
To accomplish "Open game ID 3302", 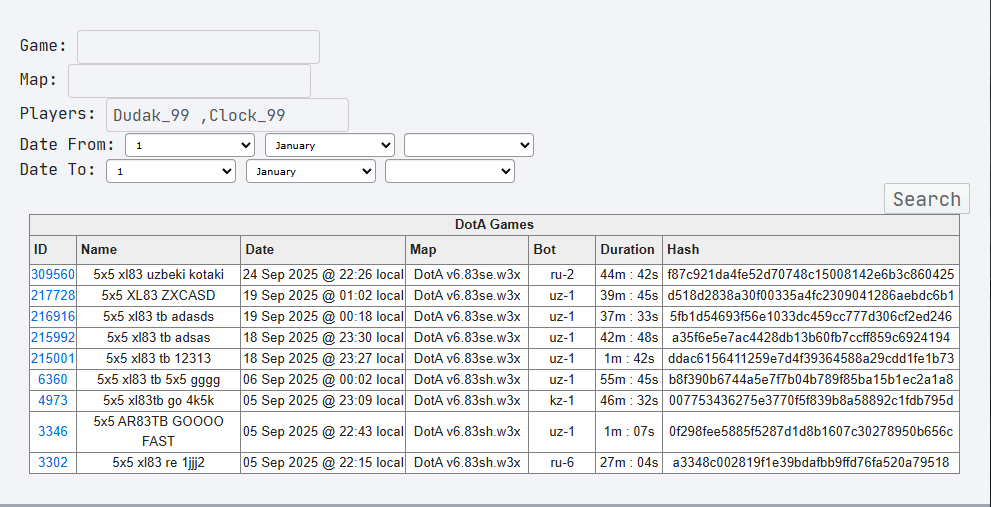I will click(53, 462).
